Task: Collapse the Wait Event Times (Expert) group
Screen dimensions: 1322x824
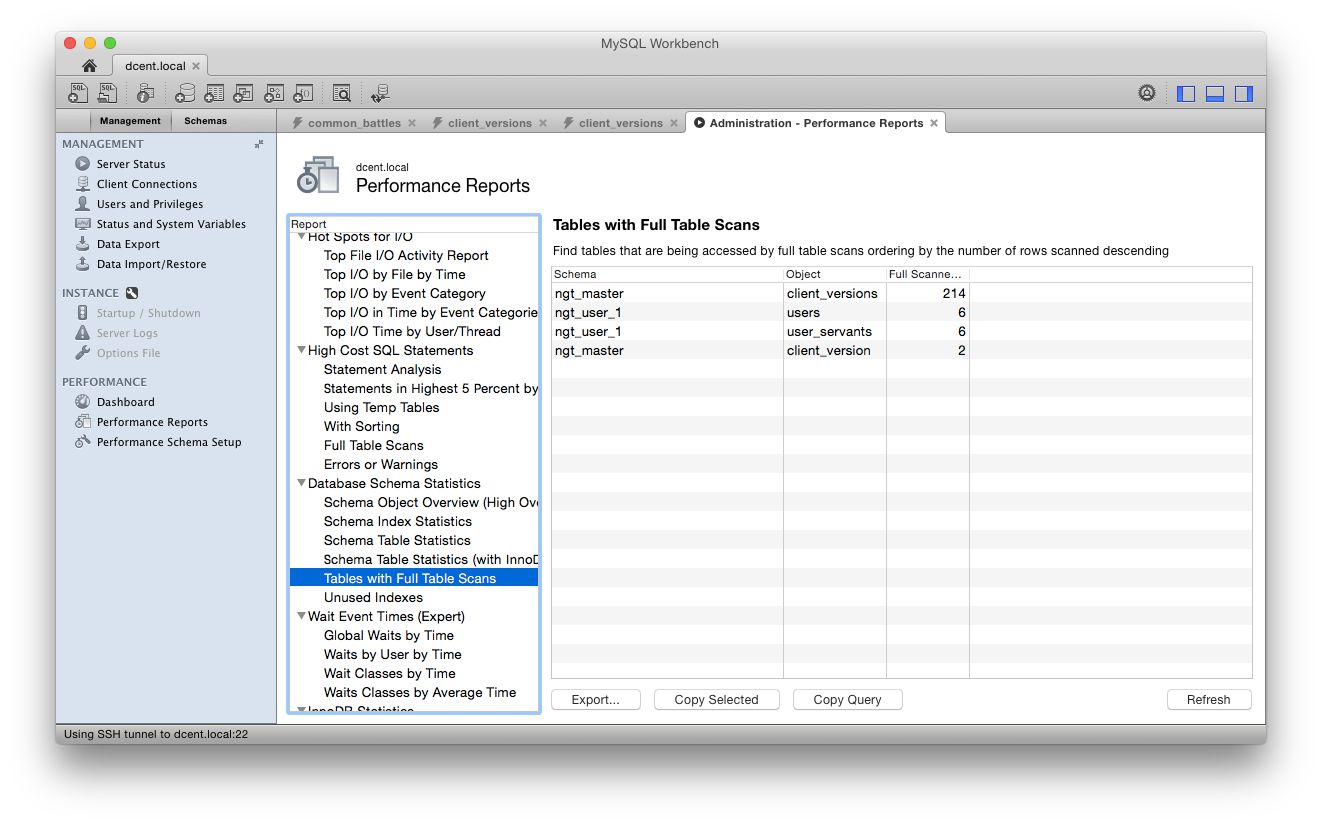Action: [x=300, y=616]
